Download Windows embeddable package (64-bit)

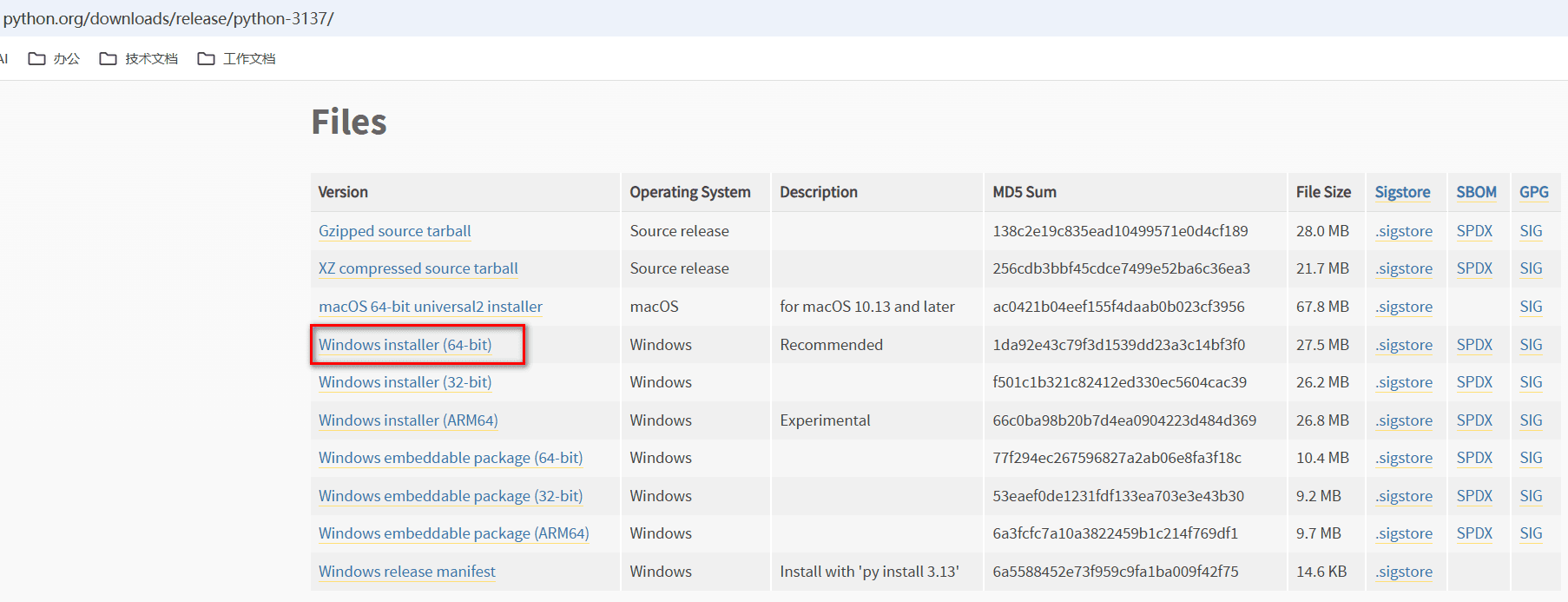[450, 458]
